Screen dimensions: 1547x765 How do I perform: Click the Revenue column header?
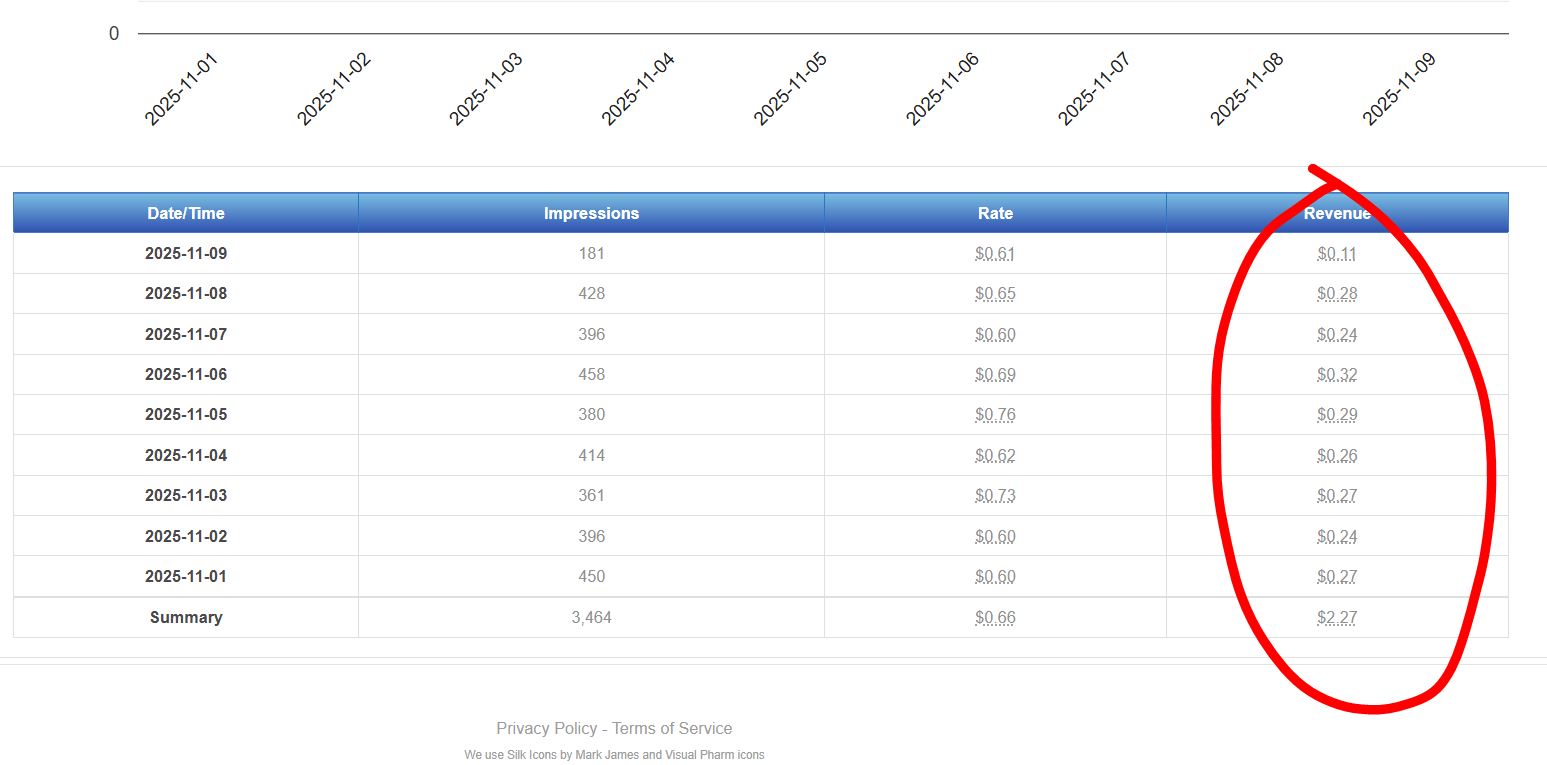coord(1337,213)
